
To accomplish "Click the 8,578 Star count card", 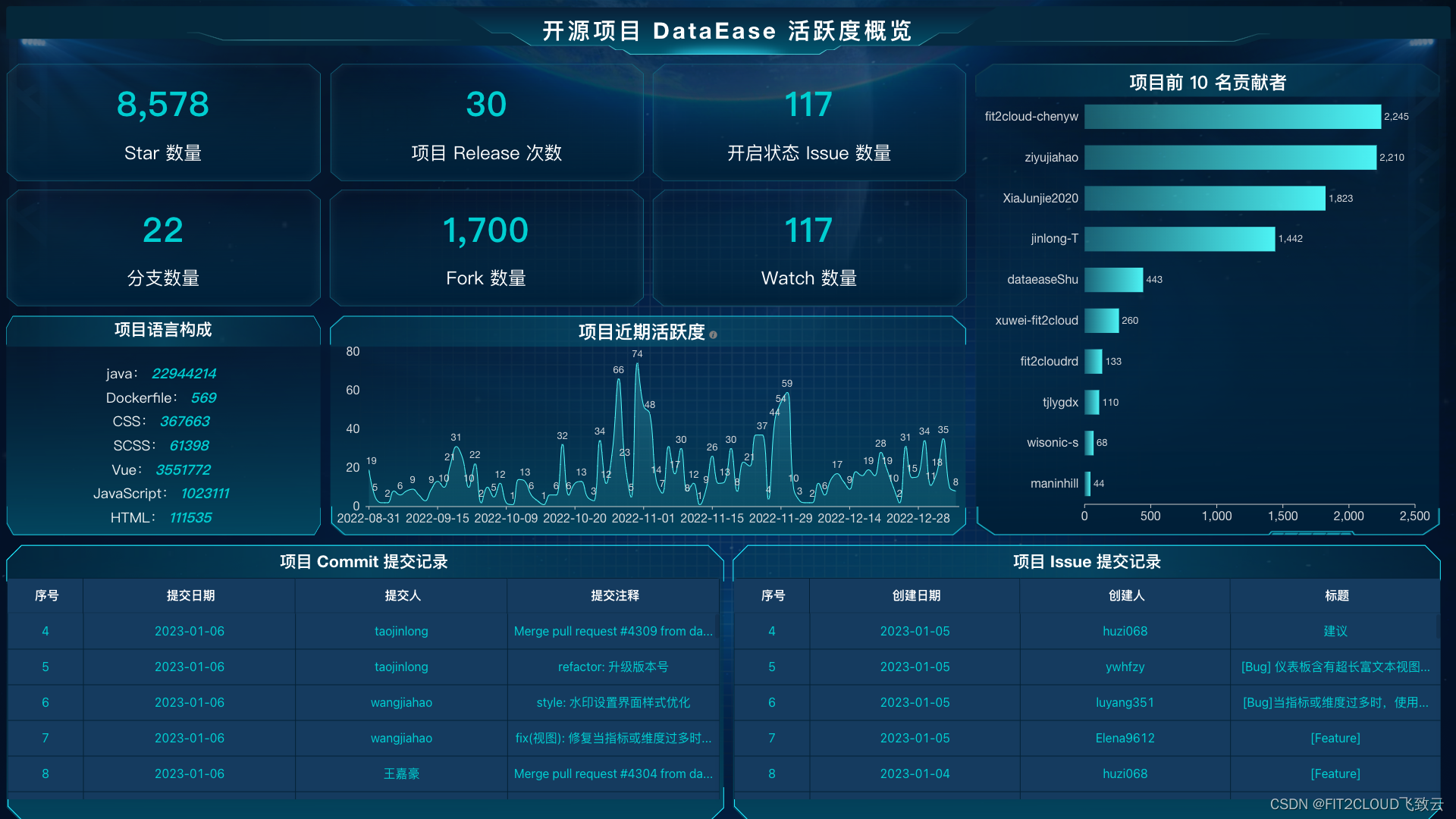I will [x=163, y=123].
